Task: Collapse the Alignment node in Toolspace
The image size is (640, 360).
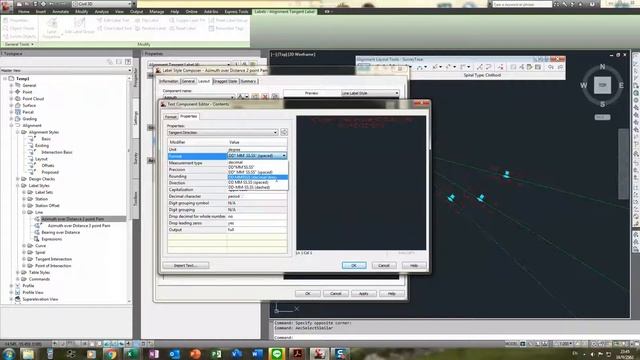Action: point(11,125)
